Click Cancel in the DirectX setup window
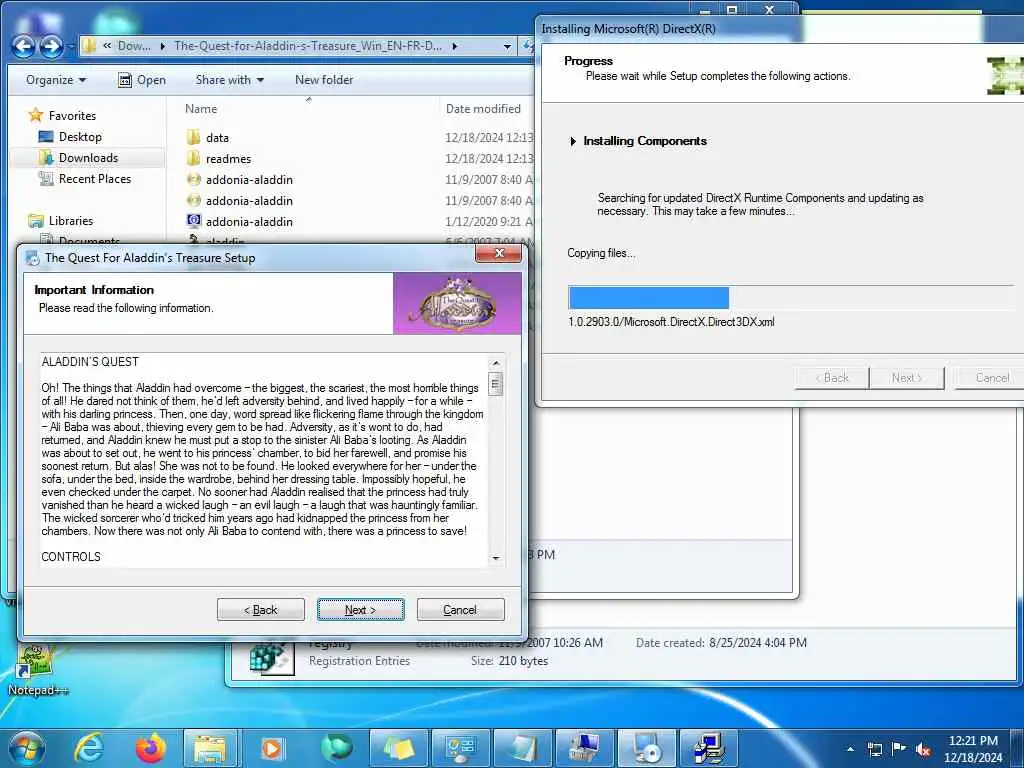The width and height of the screenshot is (1024, 768). coord(991,377)
